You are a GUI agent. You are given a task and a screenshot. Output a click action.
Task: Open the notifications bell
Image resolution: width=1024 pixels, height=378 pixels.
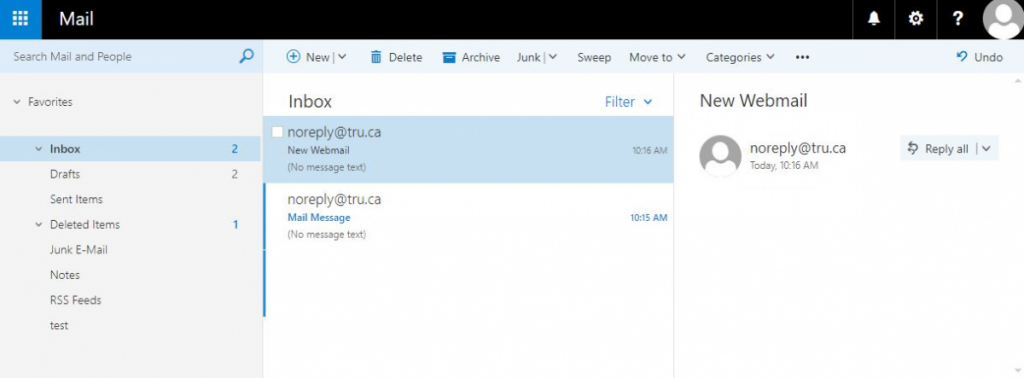point(874,19)
